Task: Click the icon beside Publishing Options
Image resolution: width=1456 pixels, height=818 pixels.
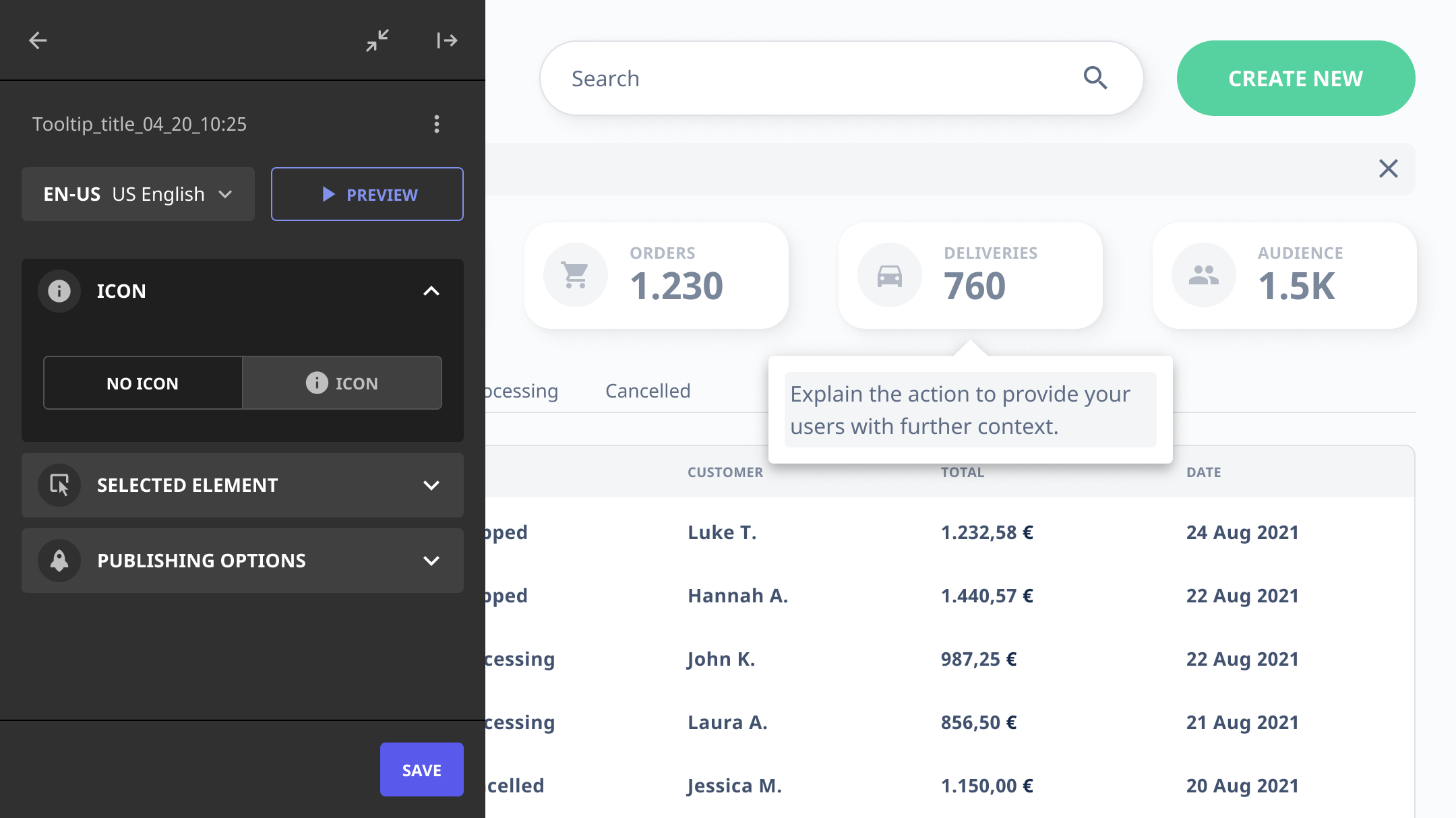Action: pos(59,560)
